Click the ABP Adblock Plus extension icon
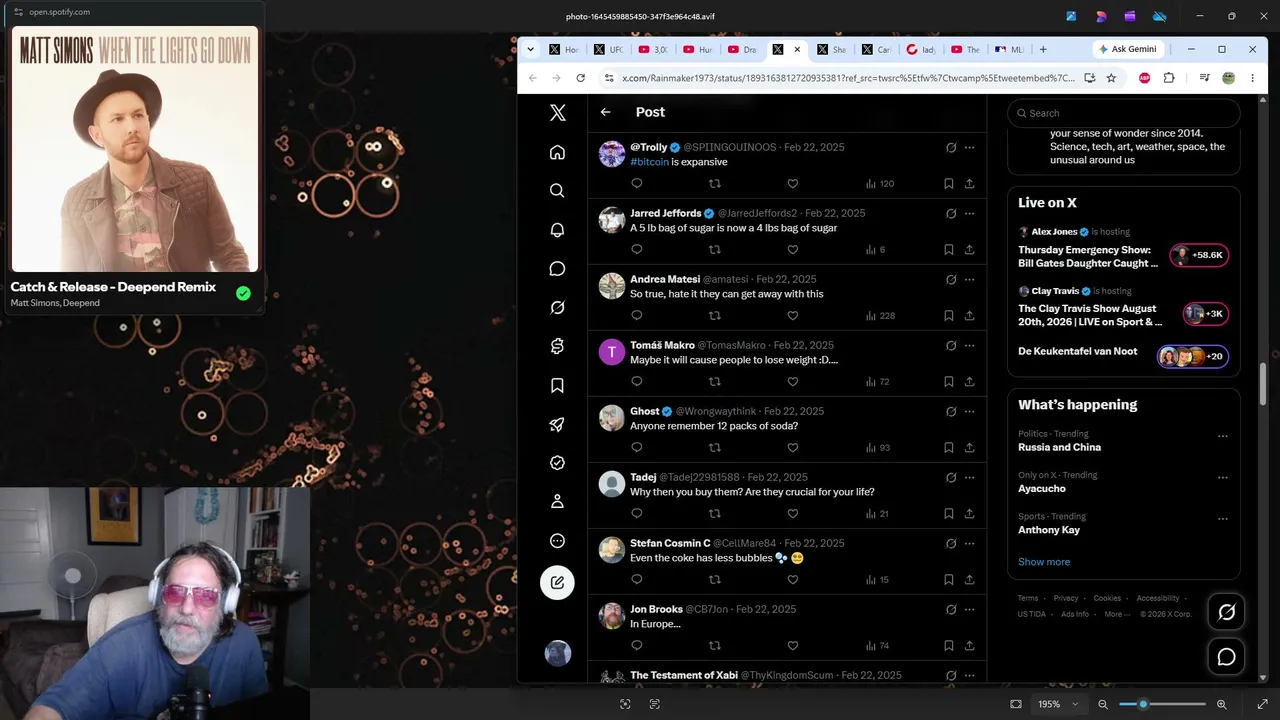 (x=1145, y=78)
